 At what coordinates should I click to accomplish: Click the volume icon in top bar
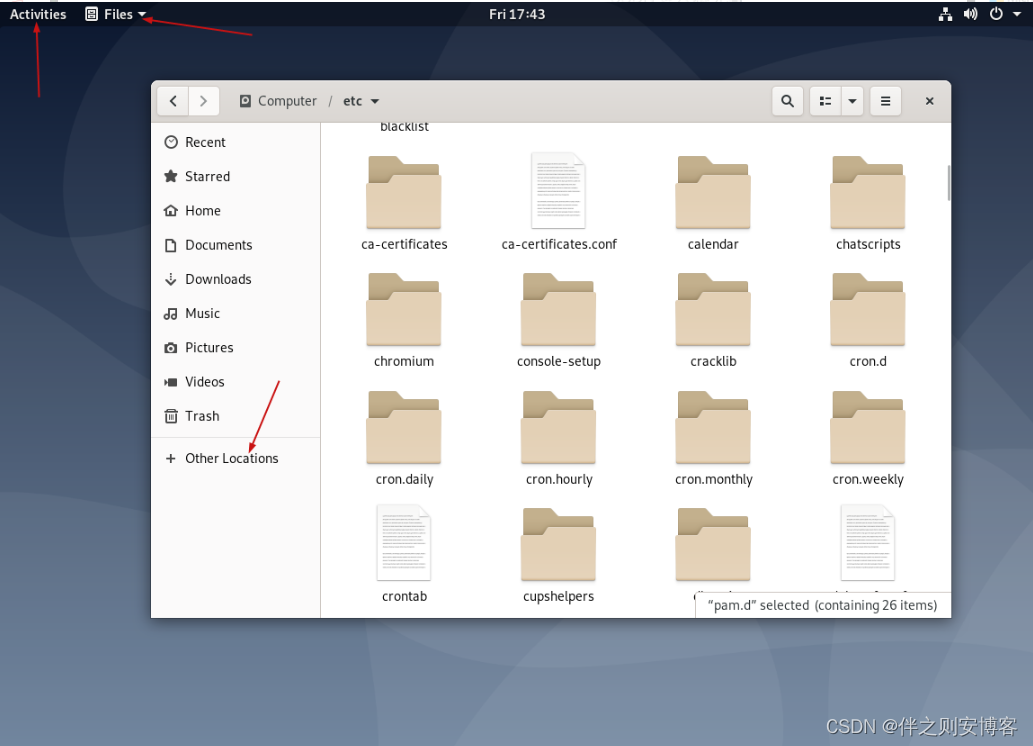(x=968, y=14)
